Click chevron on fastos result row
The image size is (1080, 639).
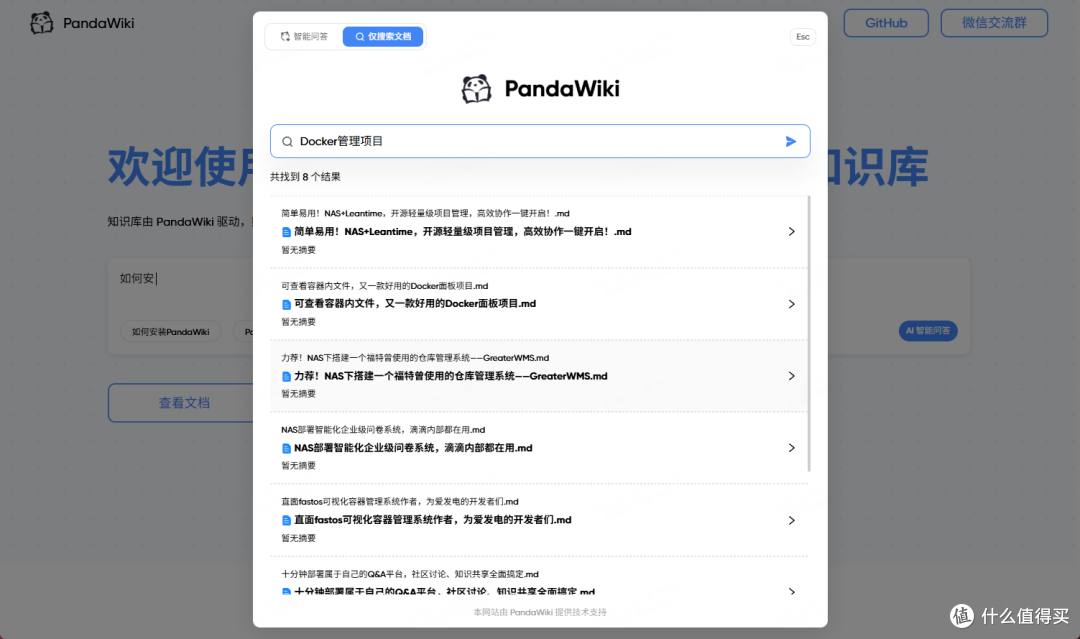pyautogui.click(x=791, y=521)
